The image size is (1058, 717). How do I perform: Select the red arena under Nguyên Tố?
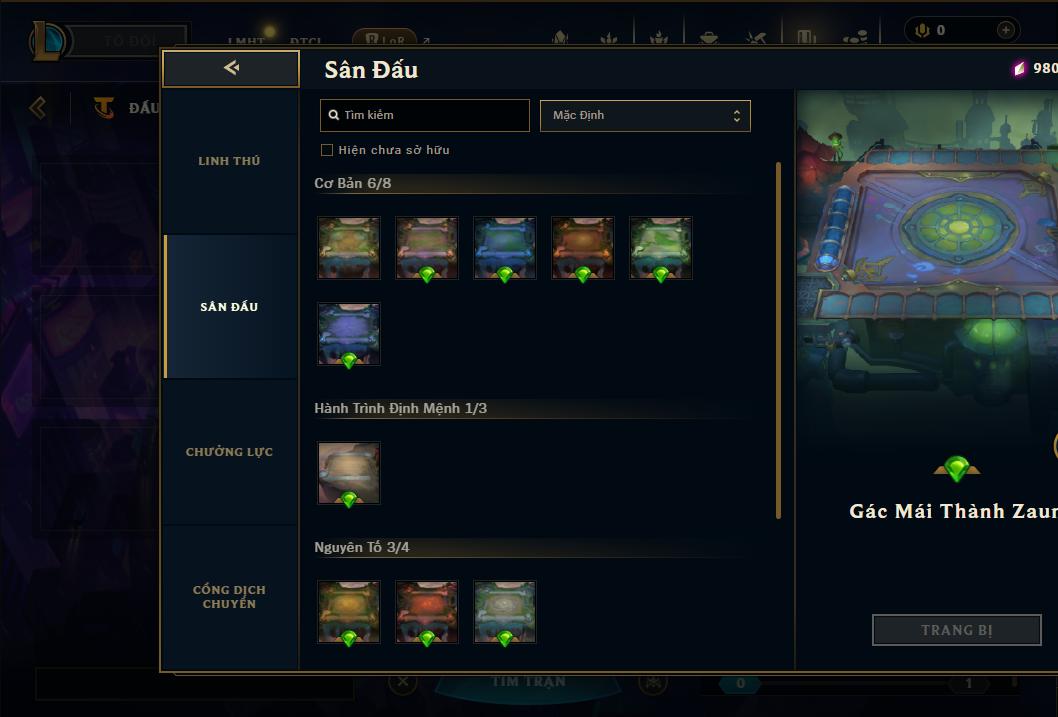point(426,612)
